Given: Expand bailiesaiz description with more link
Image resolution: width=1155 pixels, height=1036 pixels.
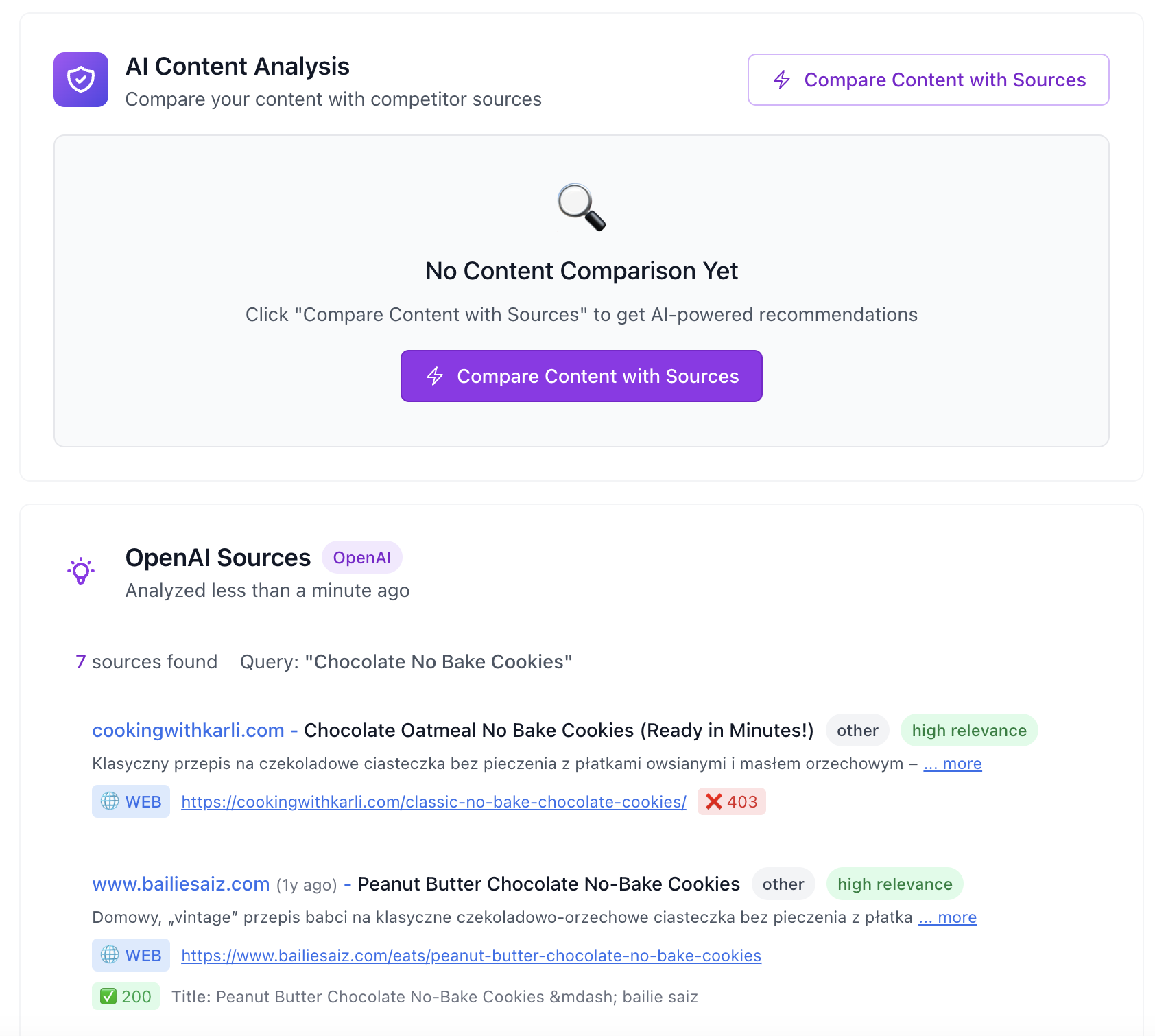Looking at the screenshot, I should tap(948, 917).
